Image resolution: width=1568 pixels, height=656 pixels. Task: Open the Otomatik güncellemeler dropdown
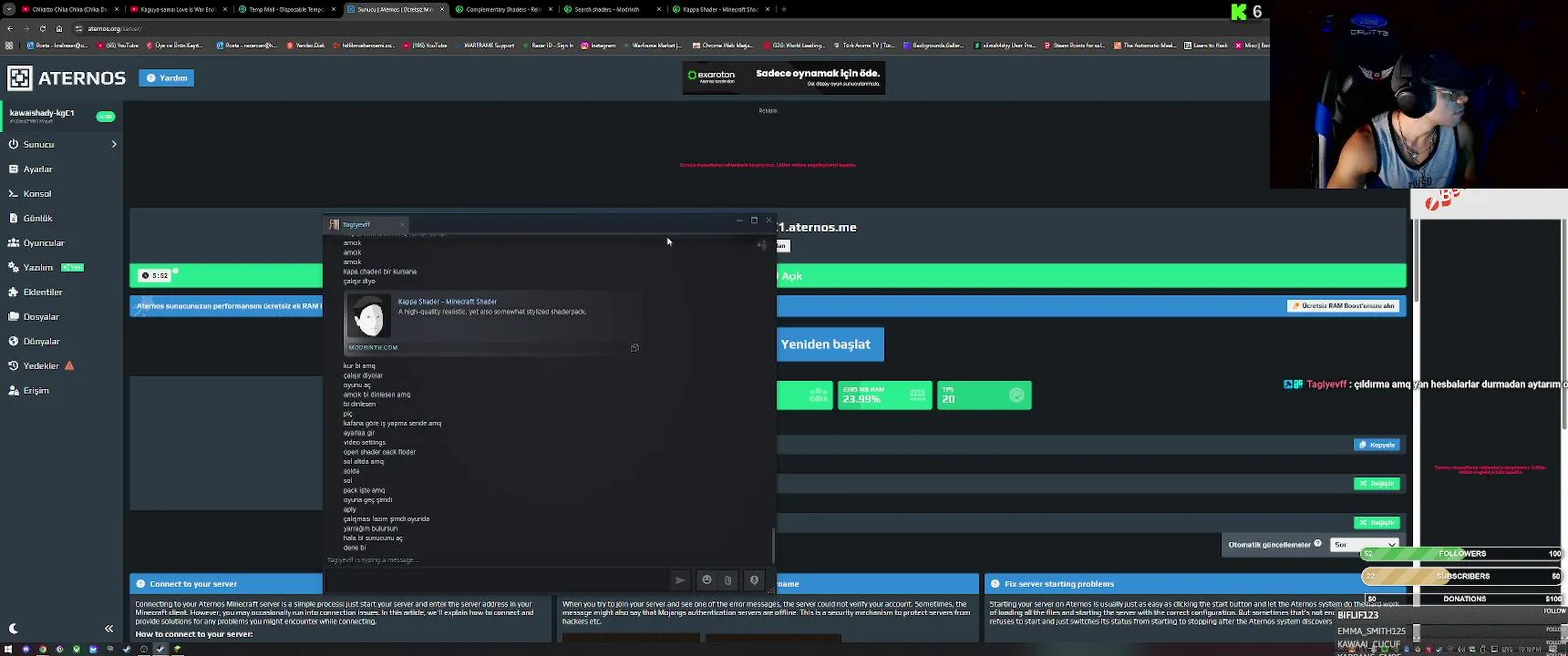click(x=1365, y=544)
